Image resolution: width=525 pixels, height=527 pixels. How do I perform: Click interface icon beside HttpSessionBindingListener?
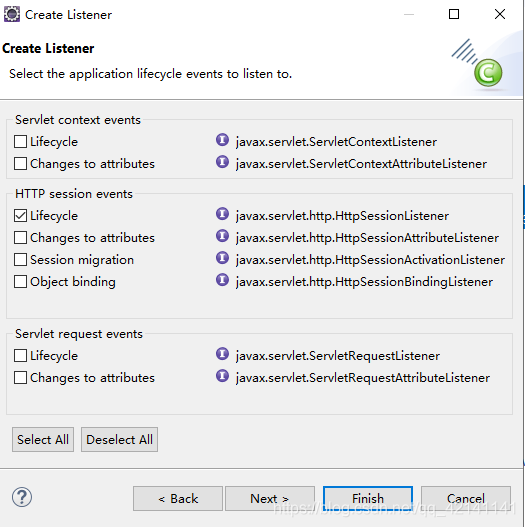coord(222,280)
